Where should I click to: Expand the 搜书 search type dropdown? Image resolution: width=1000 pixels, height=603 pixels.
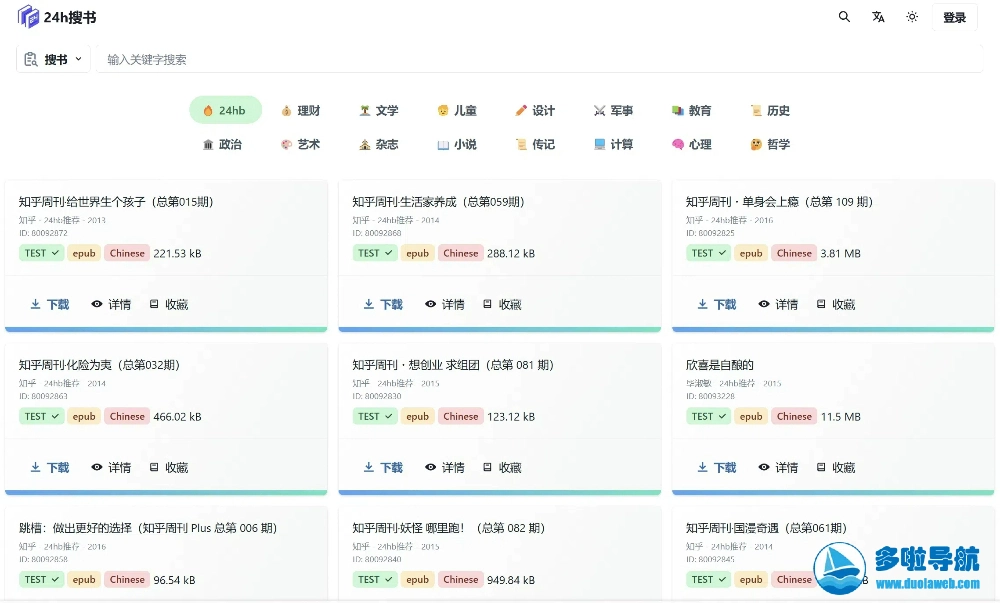(x=53, y=59)
